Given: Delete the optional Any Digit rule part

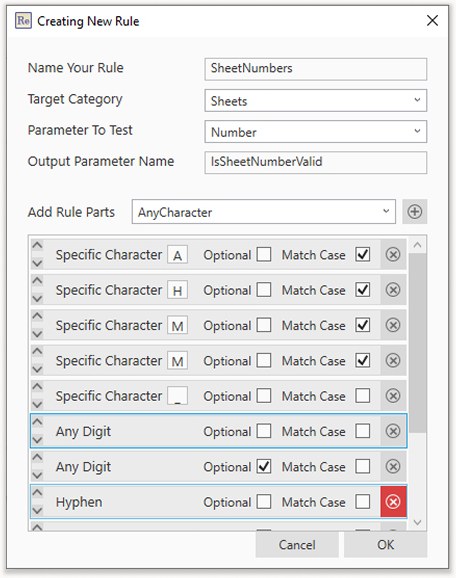Looking at the screenshot, I should click(x=393, y=466).
